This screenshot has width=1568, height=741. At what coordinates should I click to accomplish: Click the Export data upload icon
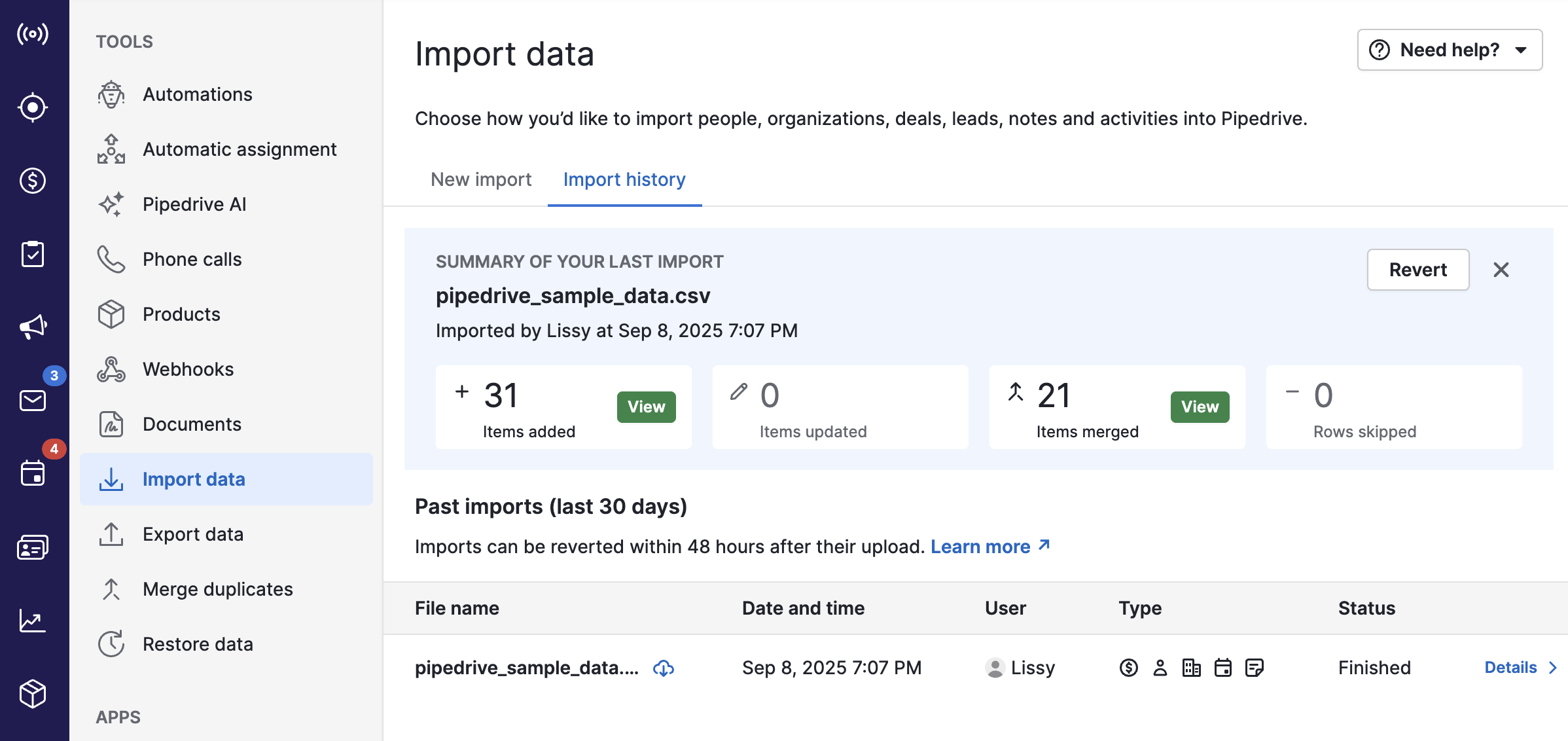tap(111, 534)
